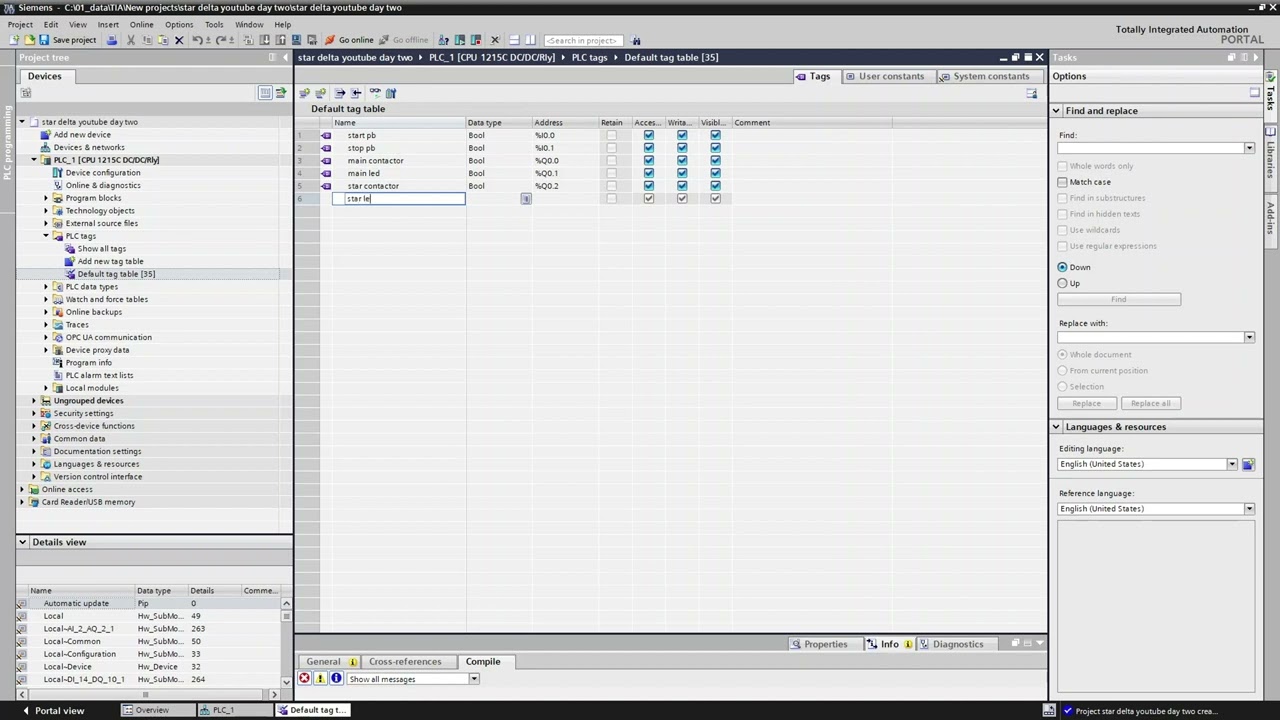Click the Export tags arrow icon
This screenshot has height=720, width=1280.
[x=340, y=93]
